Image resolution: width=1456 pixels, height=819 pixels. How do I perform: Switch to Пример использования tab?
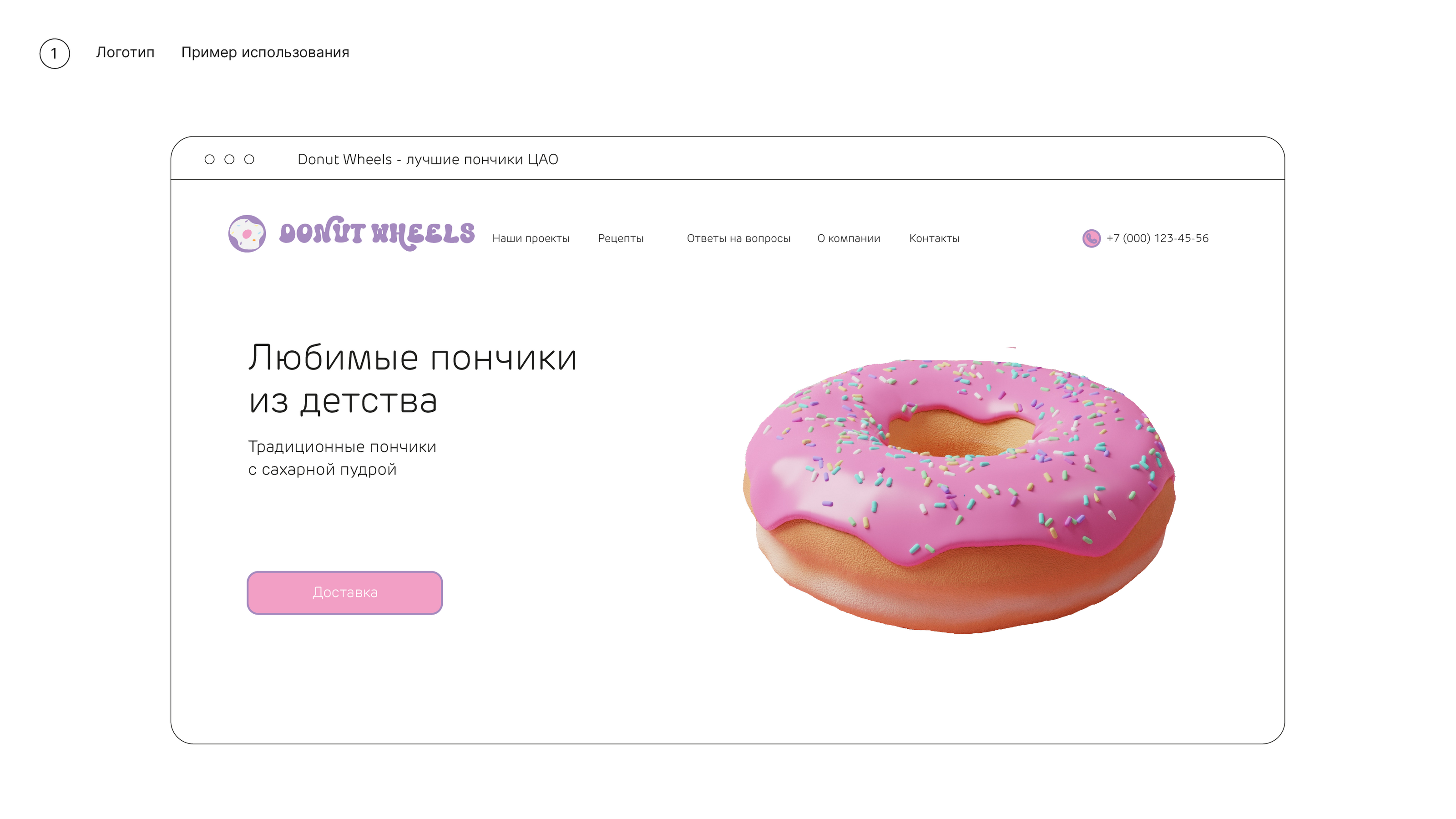[265, 52]
